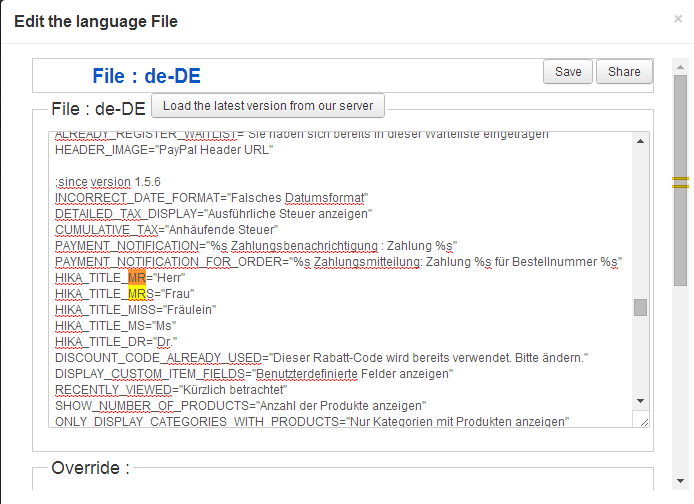Jump to yellow search match marker on scrollbar
Screen dimensions: 694x504
pos(680,182)
